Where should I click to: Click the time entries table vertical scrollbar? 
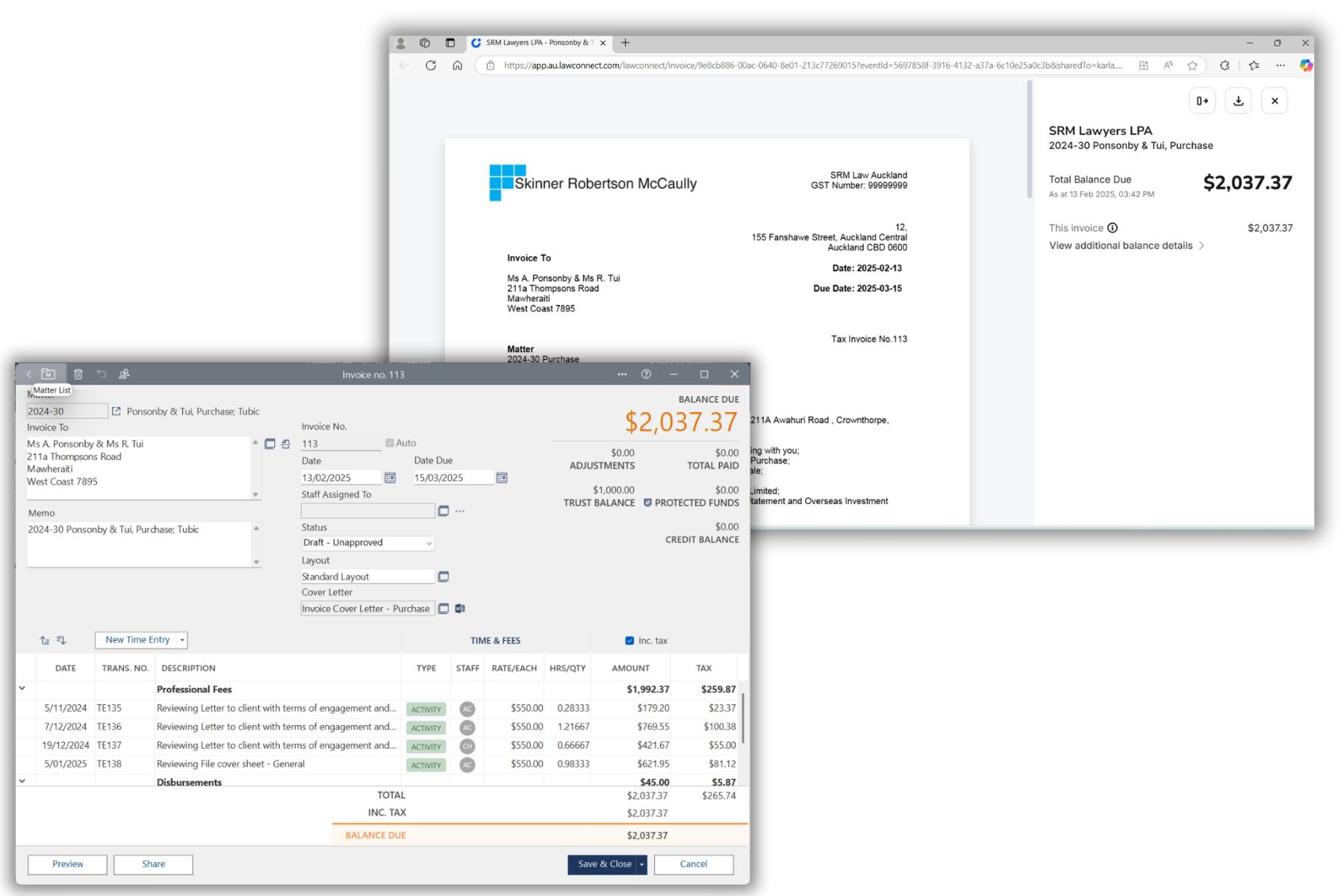coord(743,717)
